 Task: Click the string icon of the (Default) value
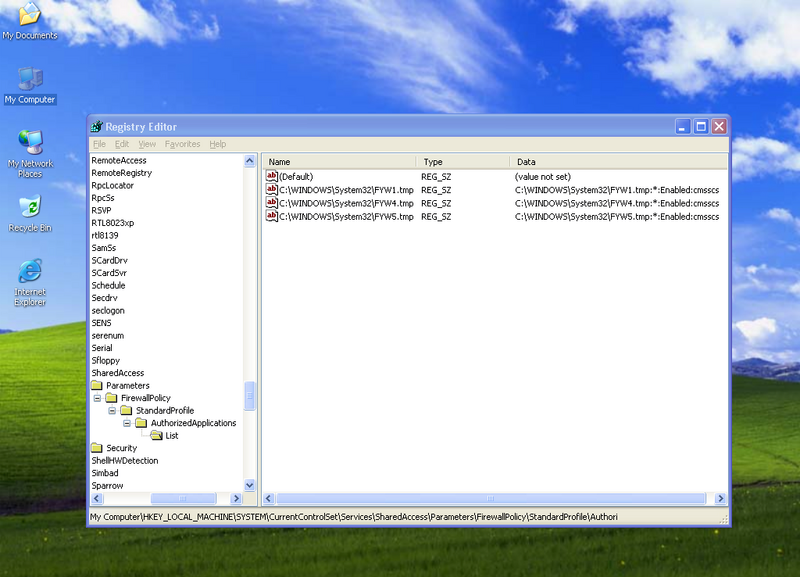tap(272, 177)
